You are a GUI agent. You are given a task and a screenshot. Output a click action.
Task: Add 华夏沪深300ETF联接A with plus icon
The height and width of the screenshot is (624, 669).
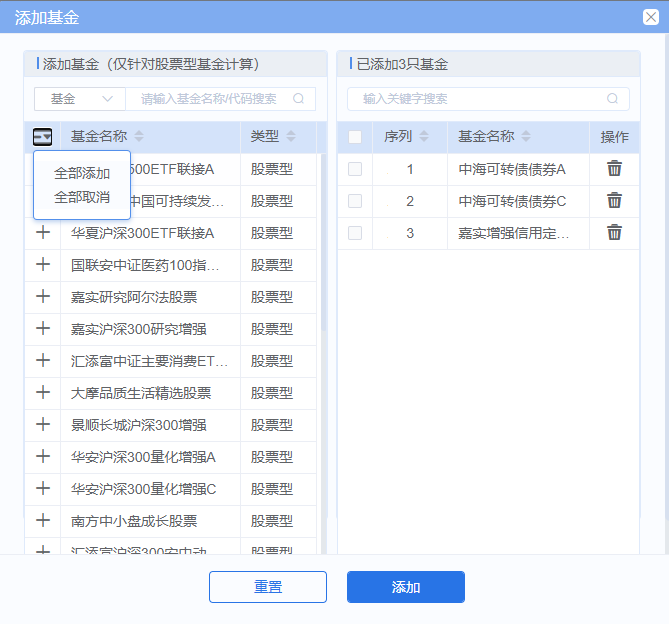click(x=43, y=233)
